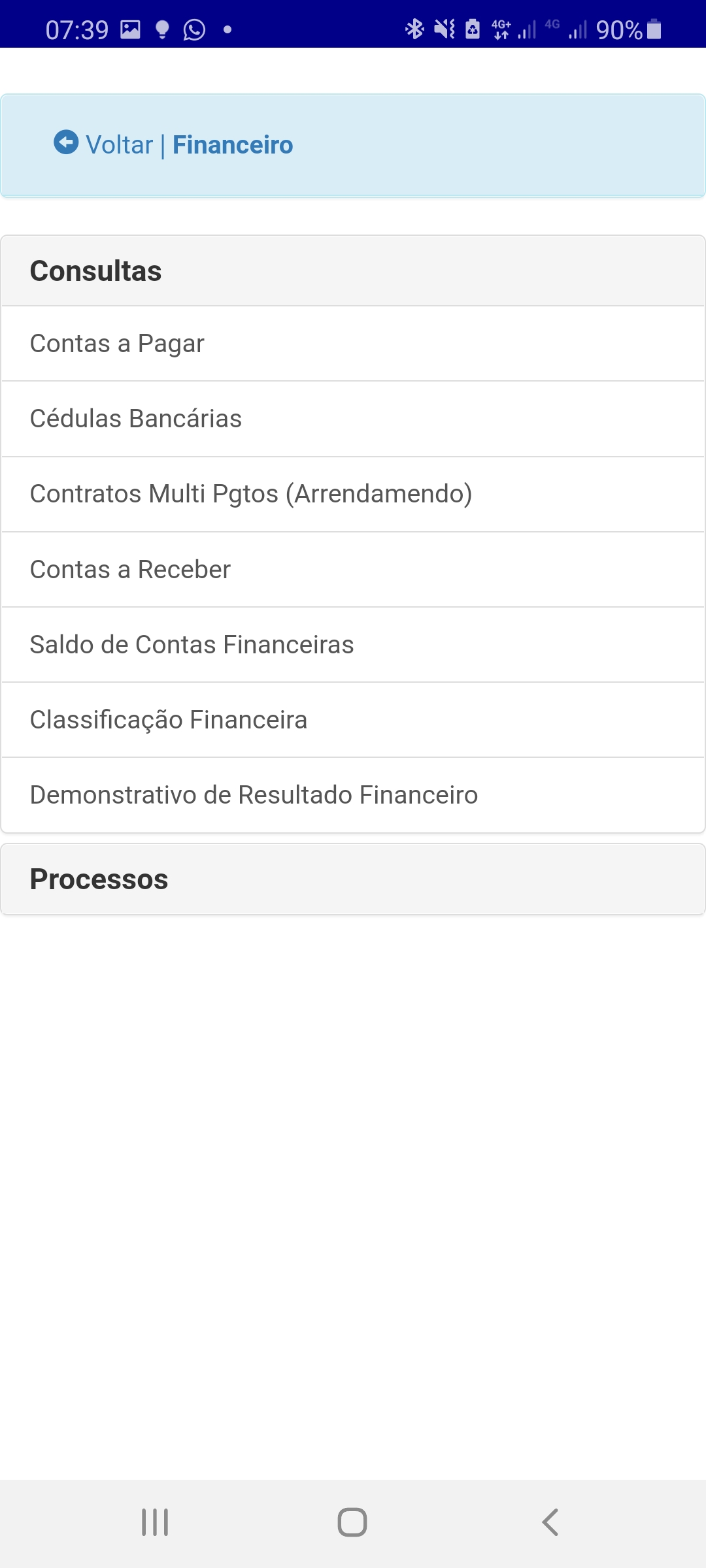Tap the battery indicator icon
Image resolution: width=706 pixels, height=1568 pixels.
[654, 29]
